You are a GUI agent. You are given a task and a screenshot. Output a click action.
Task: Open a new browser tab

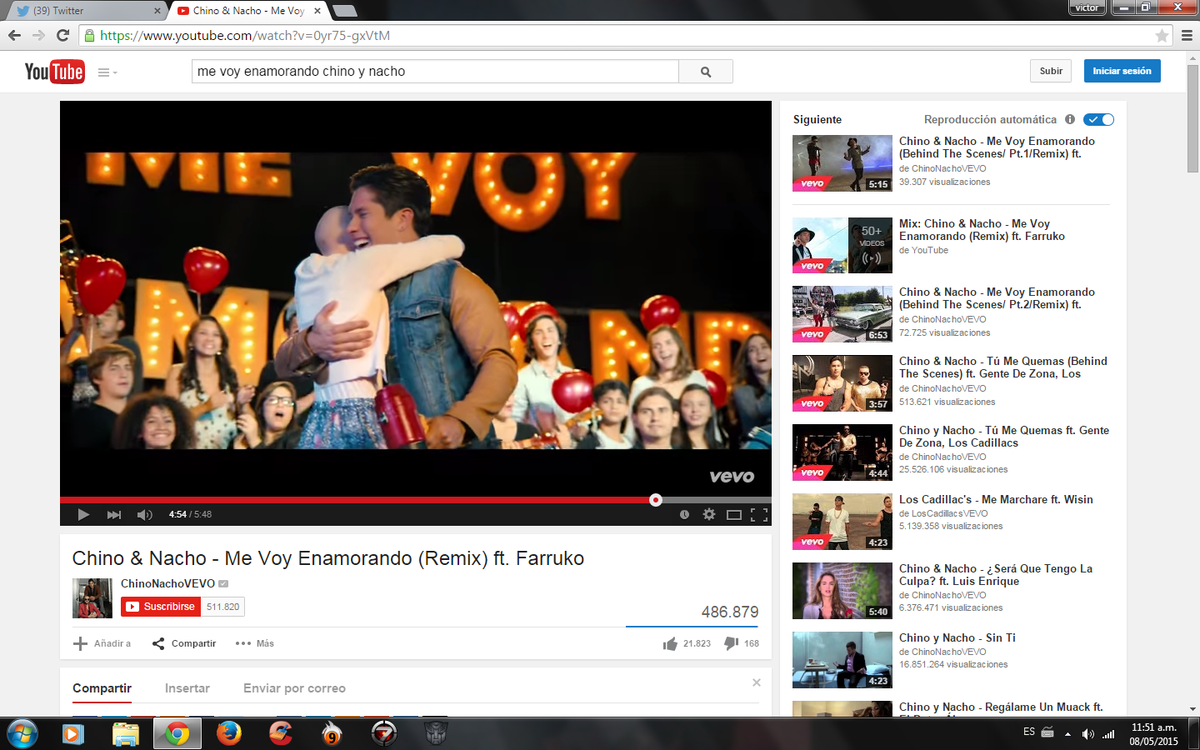click(345, 11)
